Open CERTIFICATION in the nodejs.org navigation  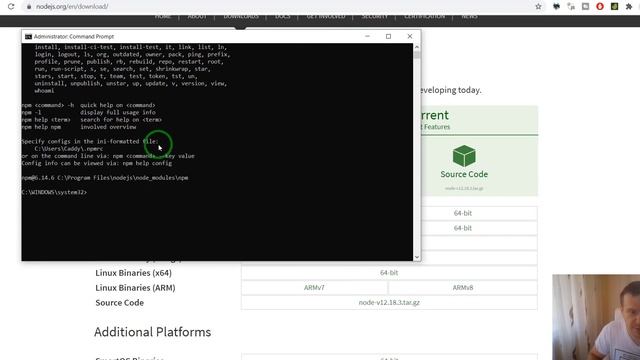pyautogui.click(x=424, y=16)
